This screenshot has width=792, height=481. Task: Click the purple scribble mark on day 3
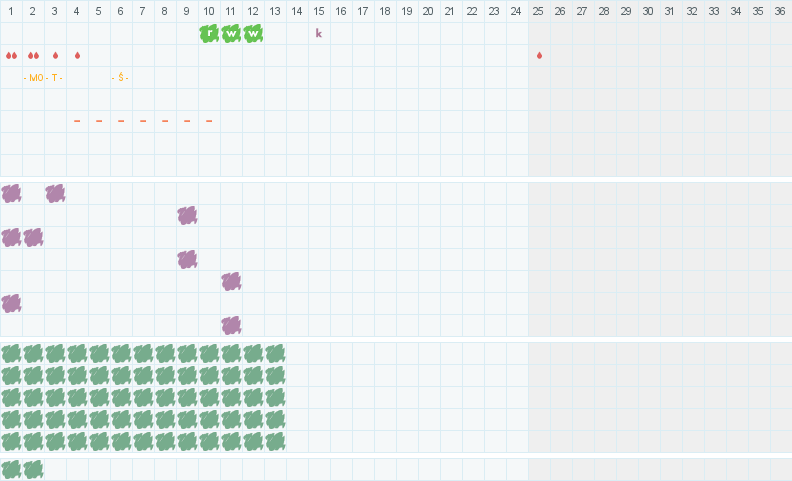click(55, 193)
